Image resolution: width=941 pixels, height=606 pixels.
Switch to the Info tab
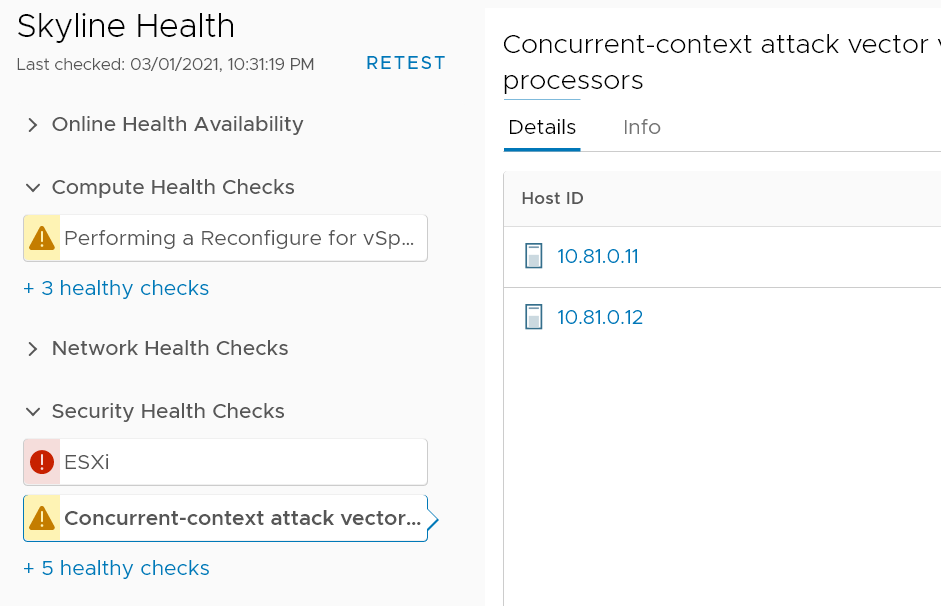(642, 127)
